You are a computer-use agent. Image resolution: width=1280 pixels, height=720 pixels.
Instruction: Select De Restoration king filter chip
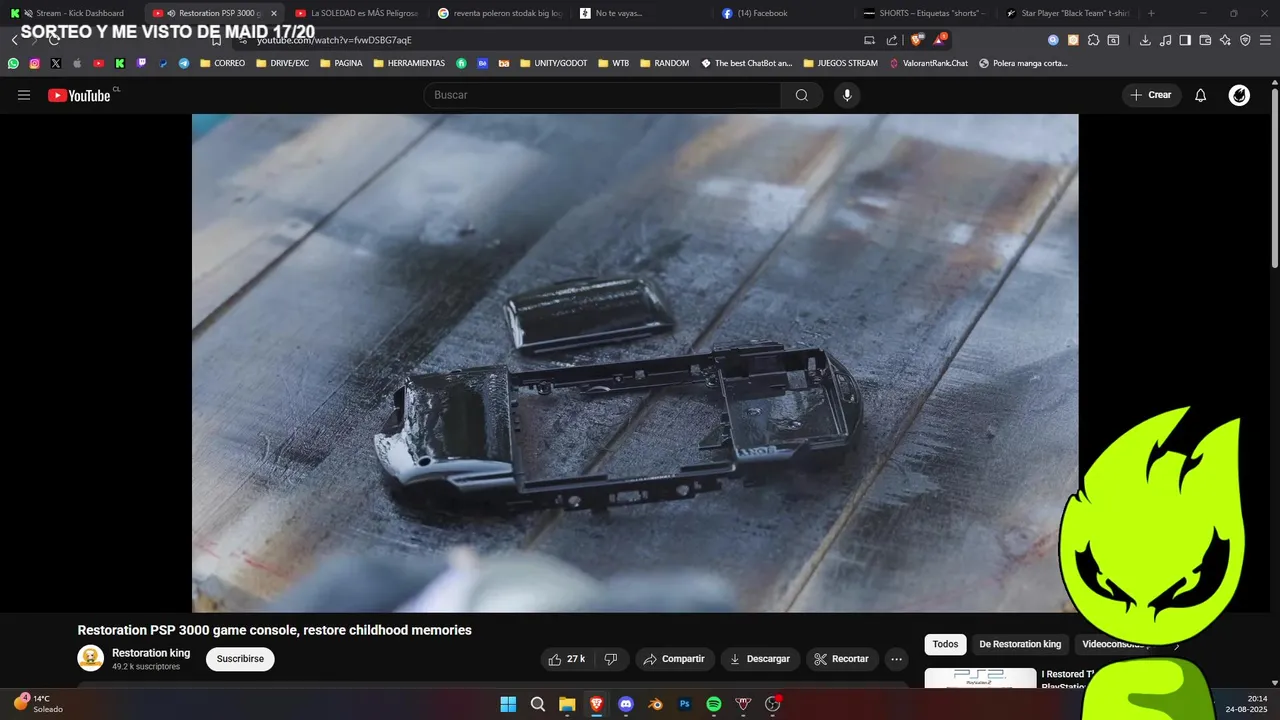[1020, 645]
